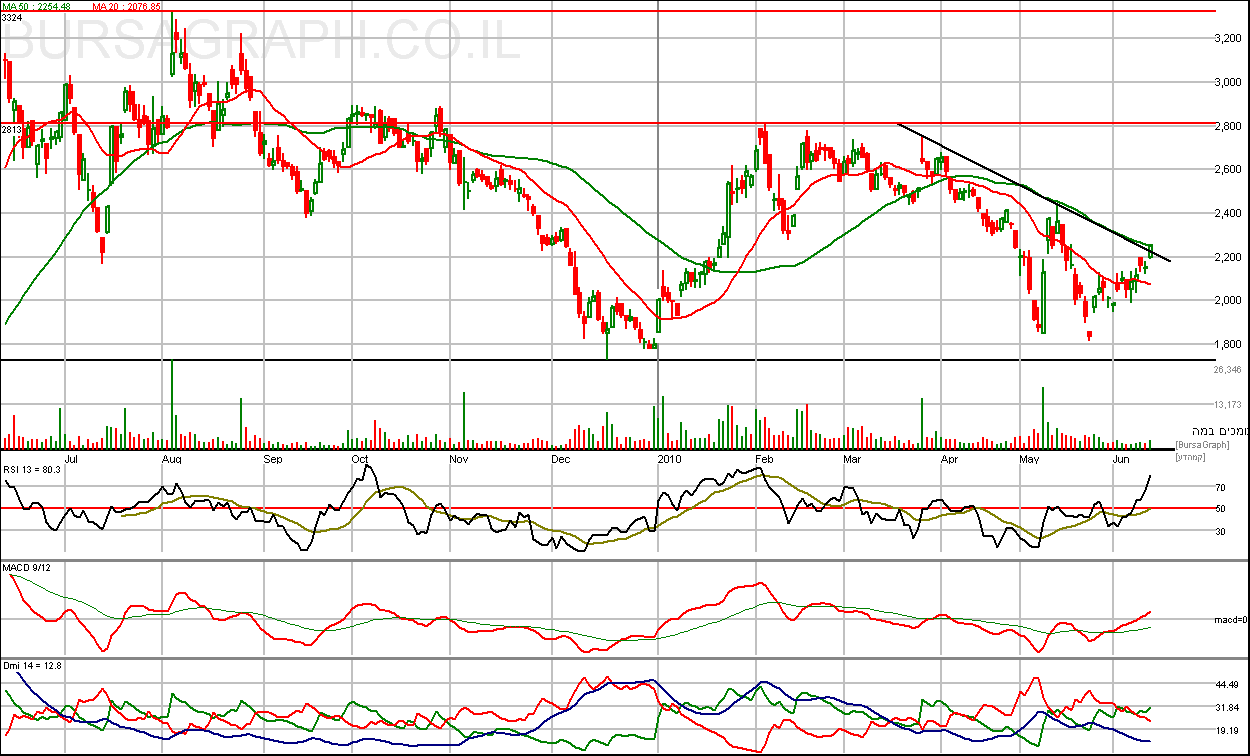Screen dimensions: 1250x756
Task: Select the 2813 horizontal line label
Action: [x=11, y=129]
